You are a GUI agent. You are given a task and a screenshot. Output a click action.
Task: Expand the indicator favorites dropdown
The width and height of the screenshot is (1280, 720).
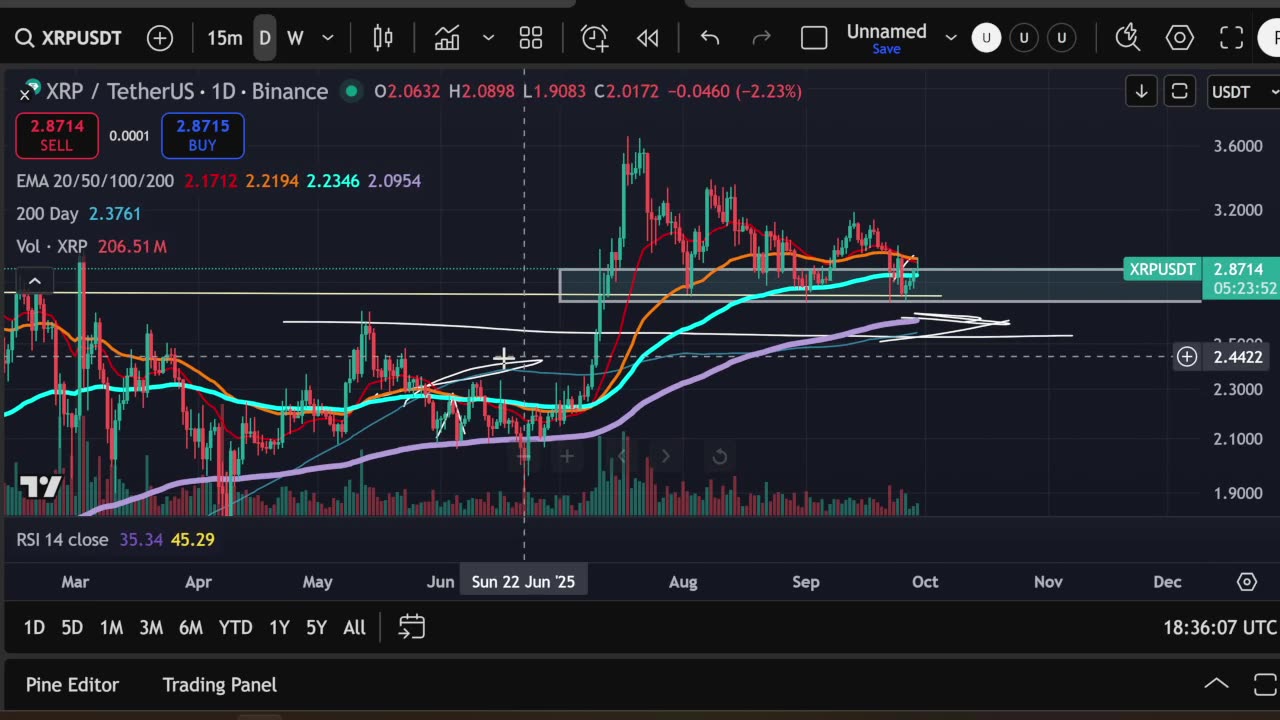pyautogui.click(x=488, y=38)
